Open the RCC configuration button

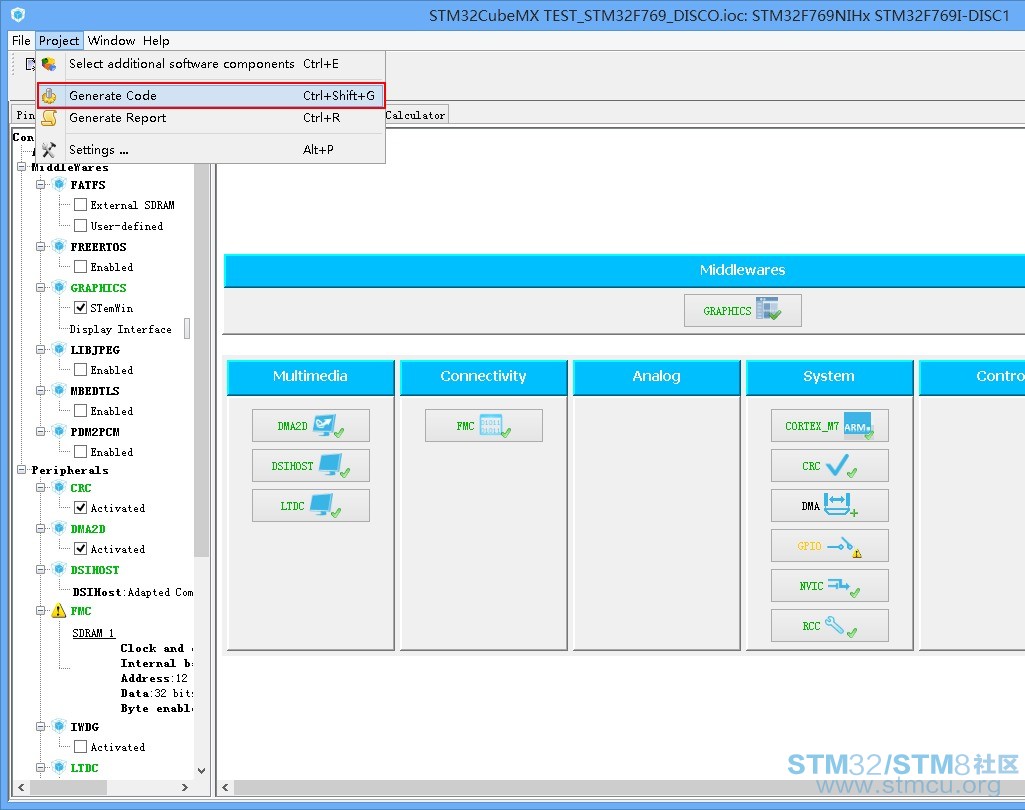830,626
